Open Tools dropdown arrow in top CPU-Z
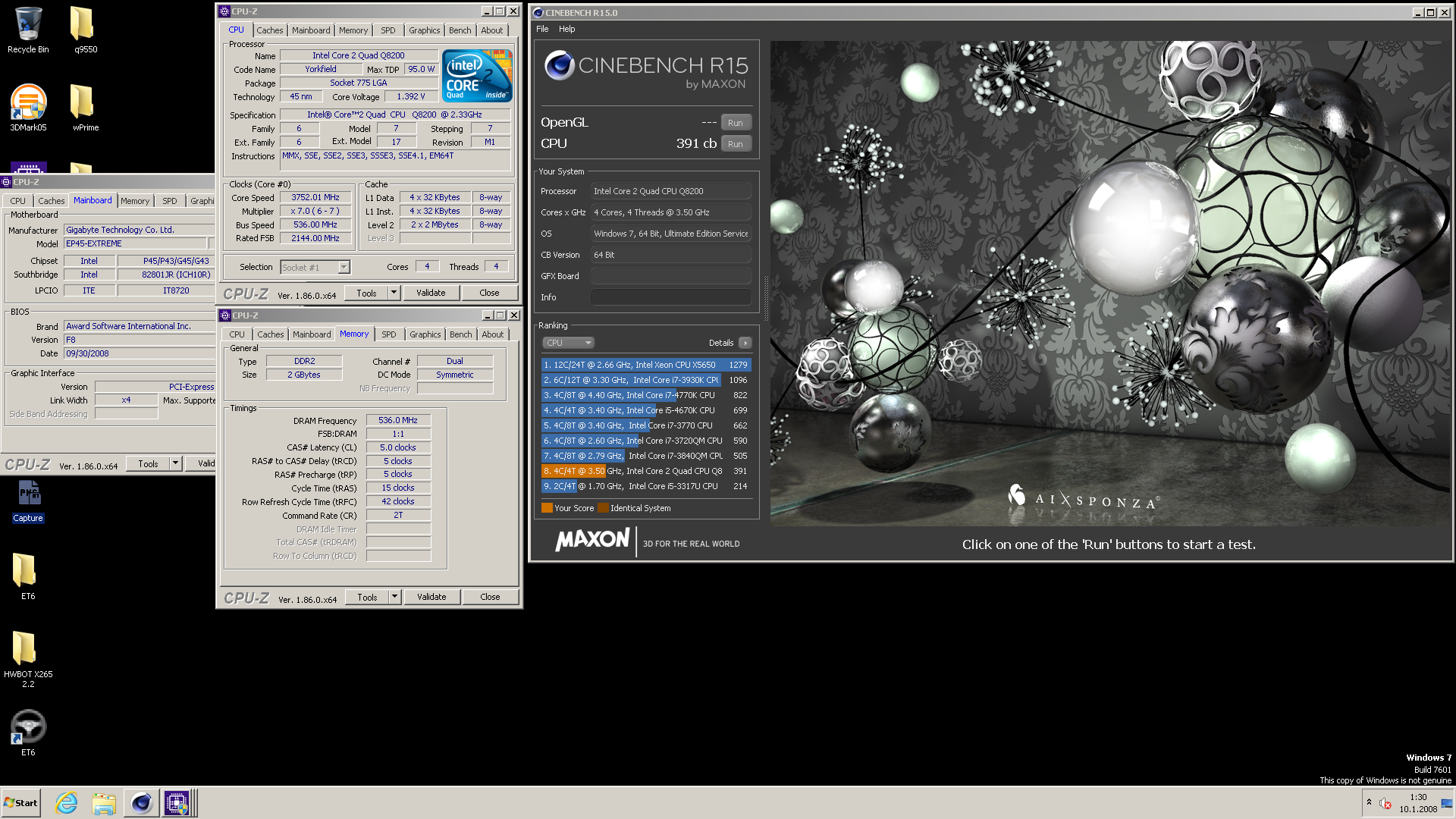Image resolution: width=1456 pixels, height=819 pixels. tap(394, 293)
